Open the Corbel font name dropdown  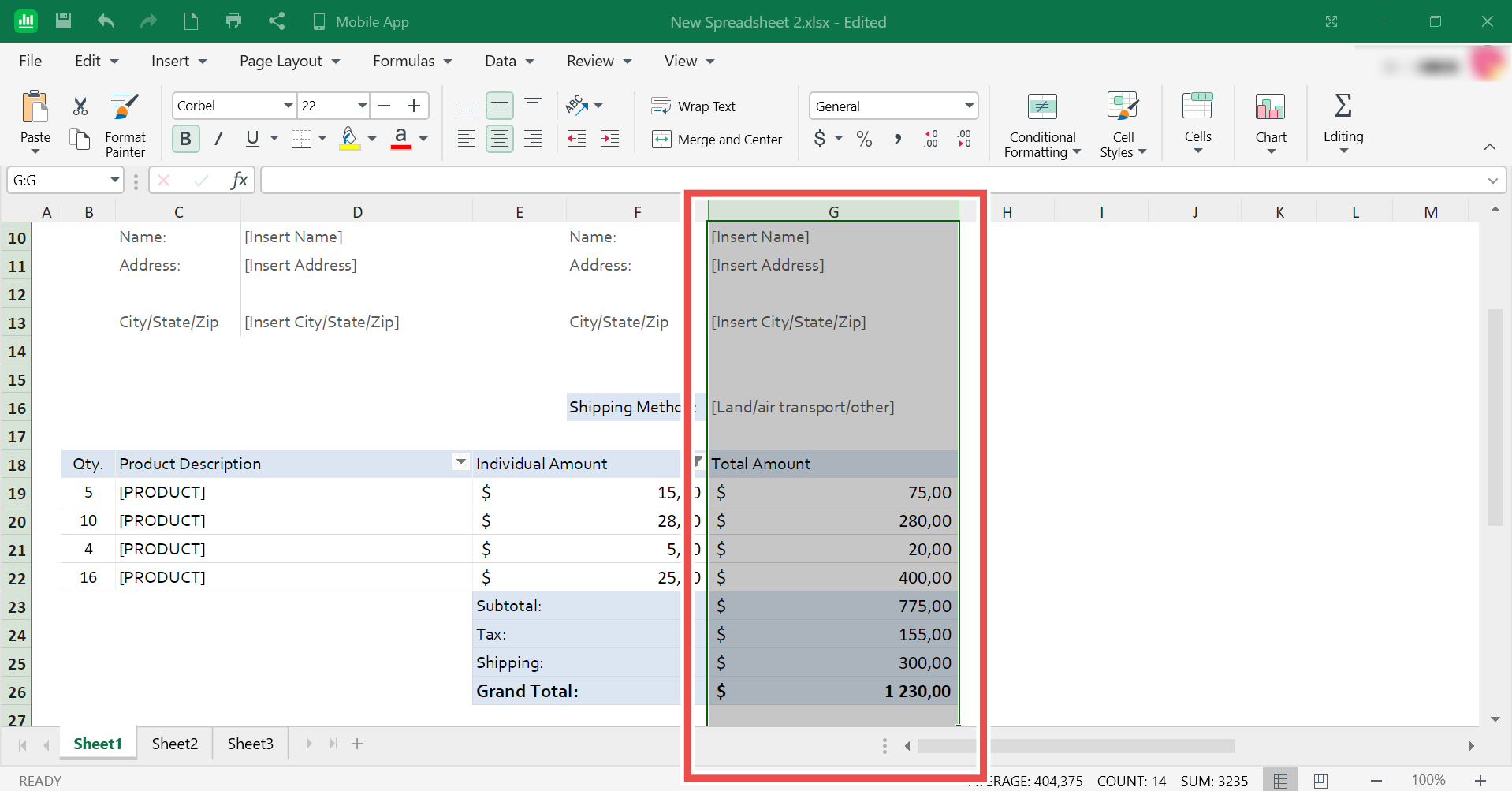(289, 106)
